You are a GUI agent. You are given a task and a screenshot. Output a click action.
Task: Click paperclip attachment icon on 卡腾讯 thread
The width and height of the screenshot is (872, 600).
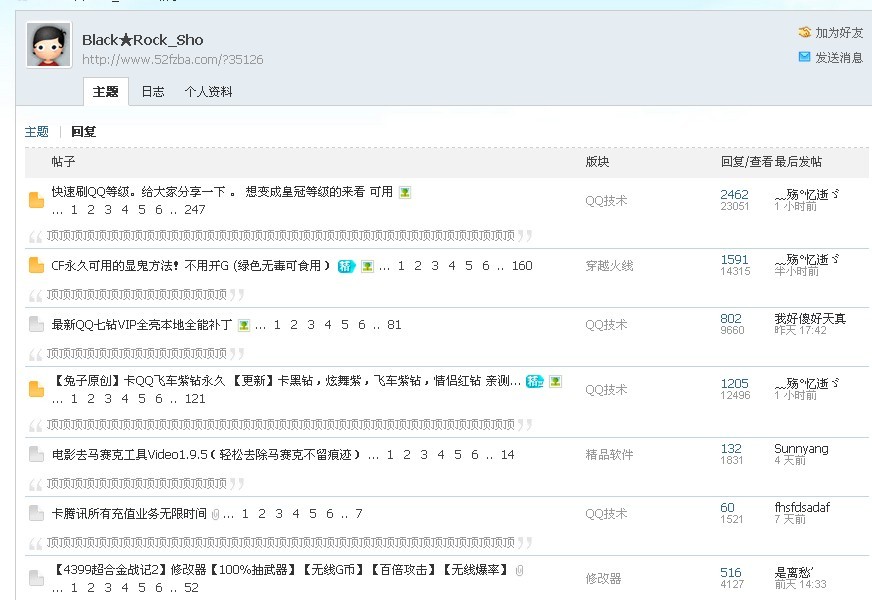point(215,515)
